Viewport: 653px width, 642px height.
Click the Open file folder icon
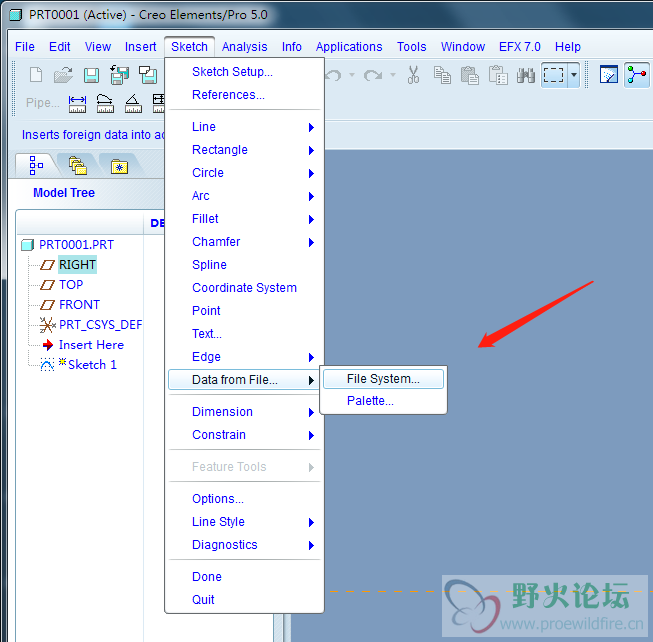(x=63, y=75)
